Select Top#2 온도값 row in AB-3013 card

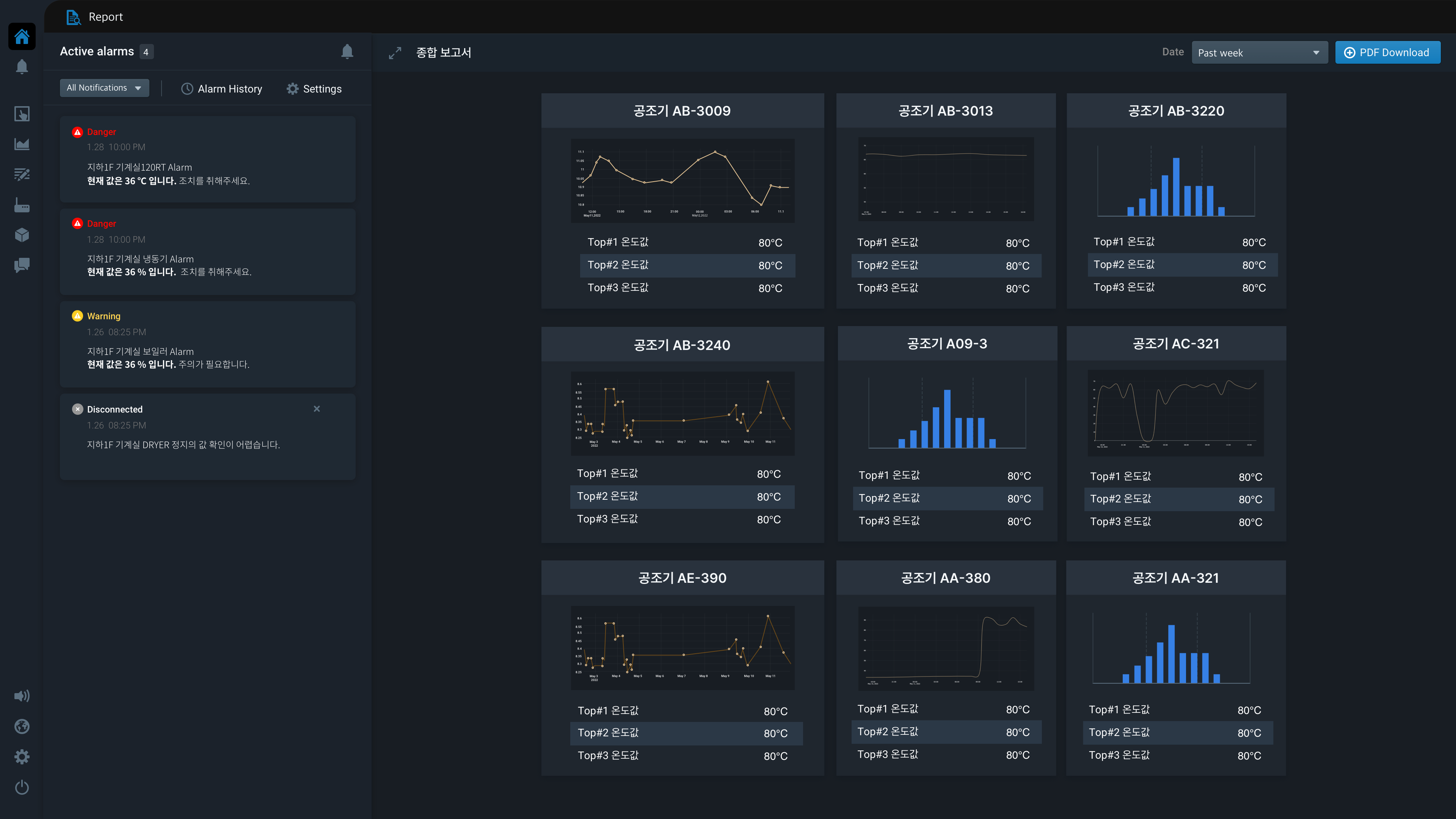point(946,266)
